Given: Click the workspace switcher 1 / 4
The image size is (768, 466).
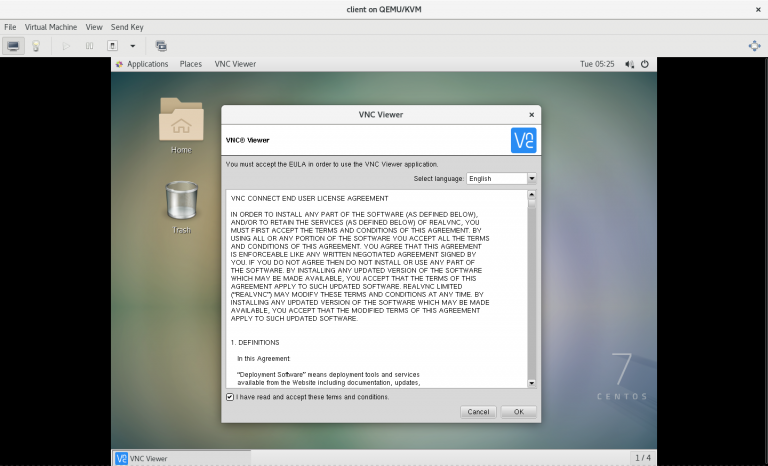Looking at the screenshot, I should click(643, 458).
